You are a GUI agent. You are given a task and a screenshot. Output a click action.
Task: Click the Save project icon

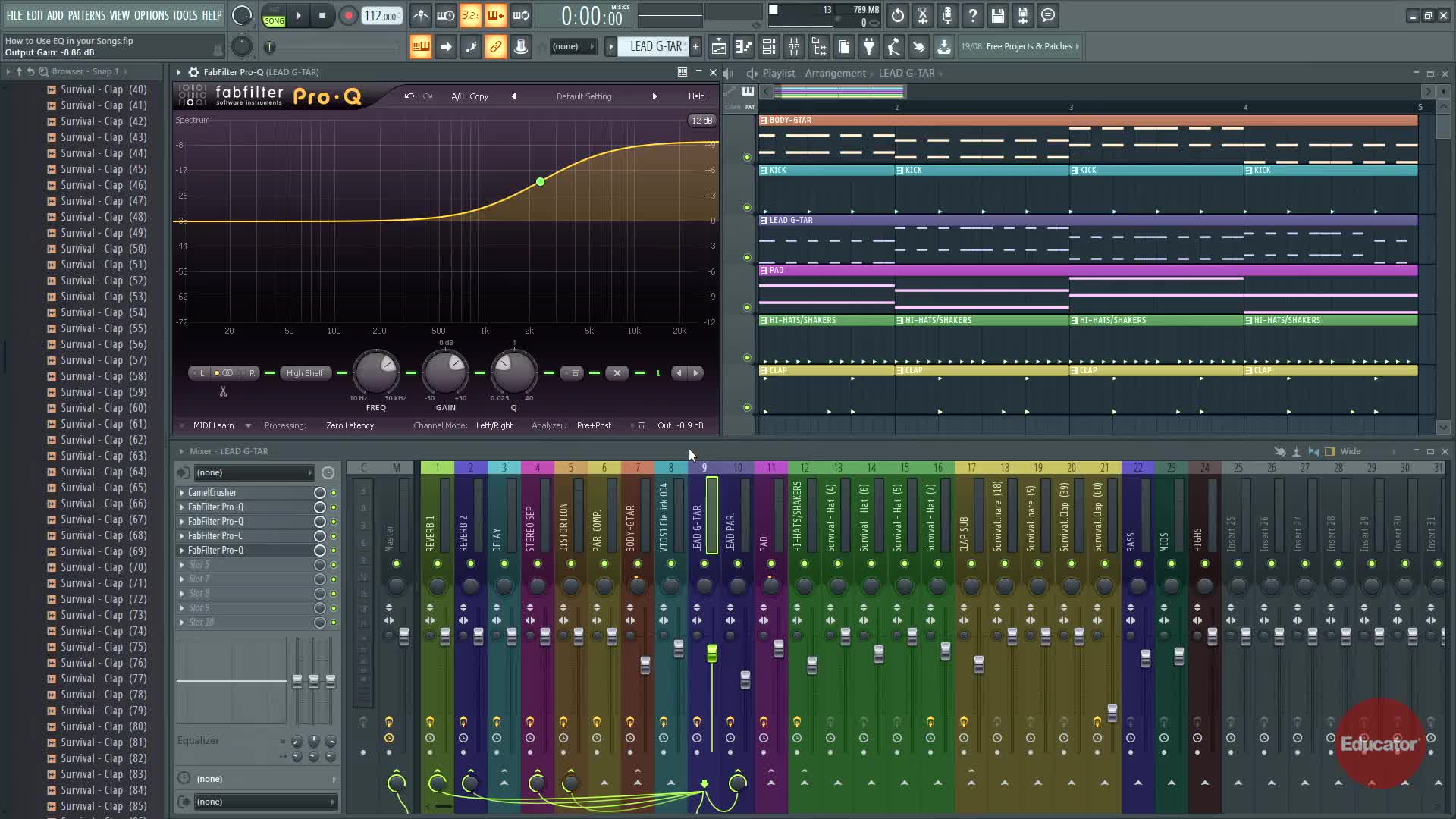click(x=997, y=16)
